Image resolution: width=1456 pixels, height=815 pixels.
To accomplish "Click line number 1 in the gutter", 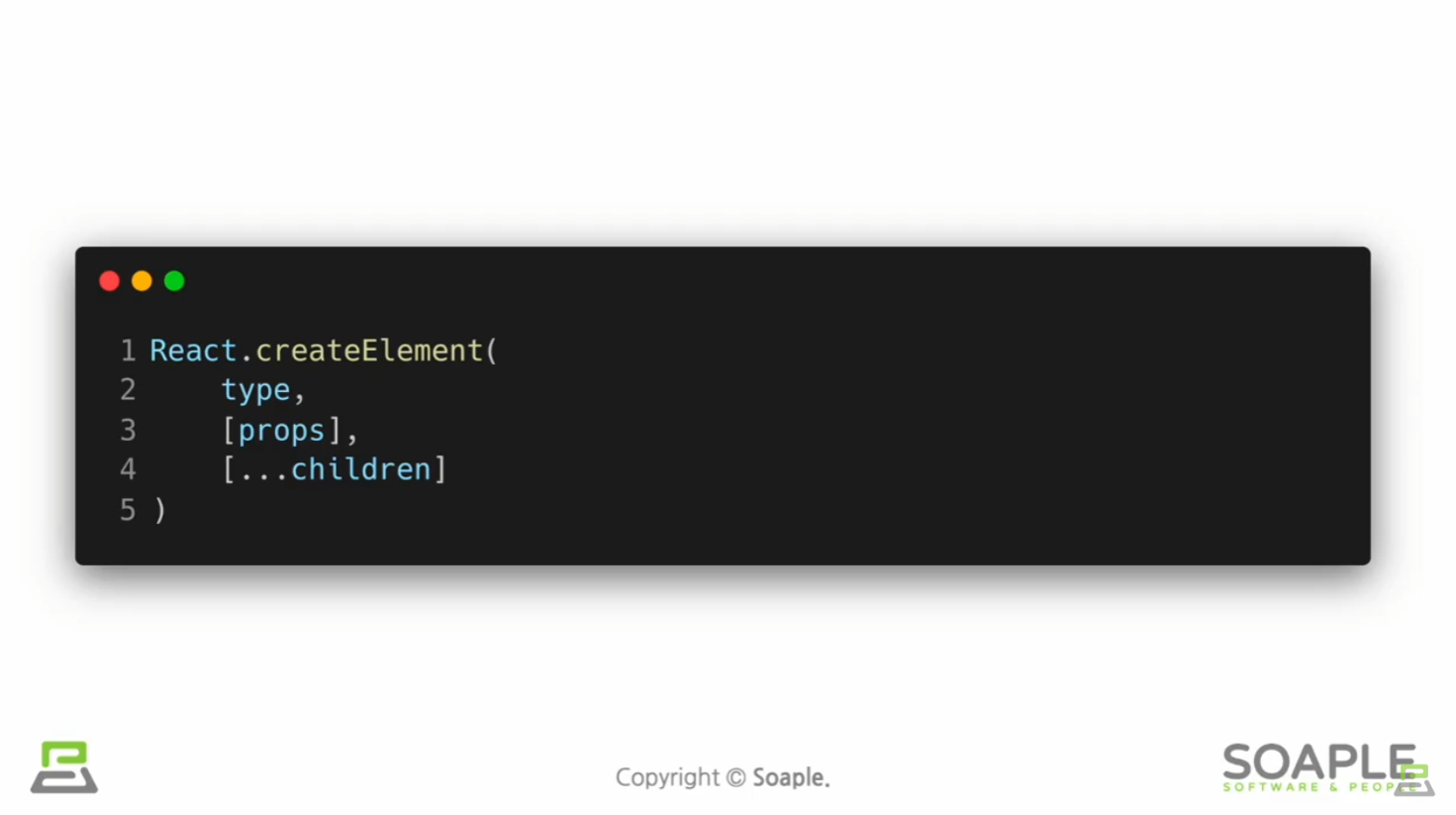I will point(128,351).
